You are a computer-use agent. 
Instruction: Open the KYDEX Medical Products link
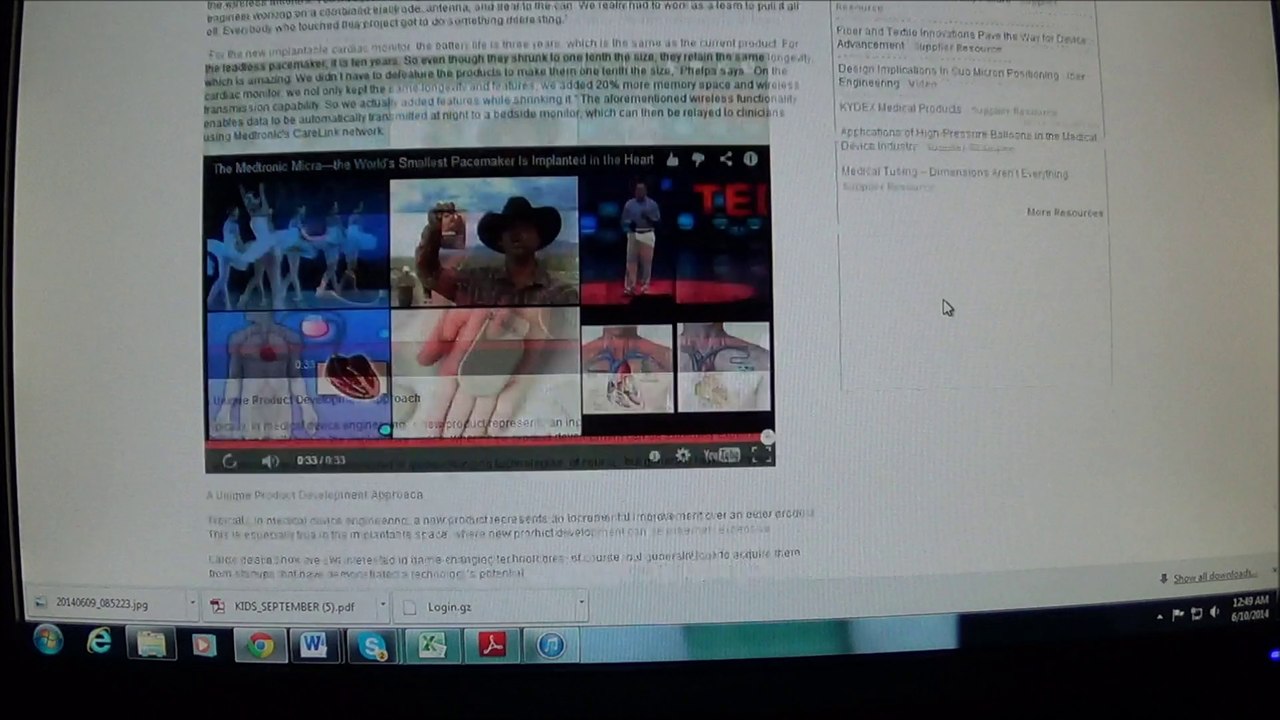[x=900, y=109]
